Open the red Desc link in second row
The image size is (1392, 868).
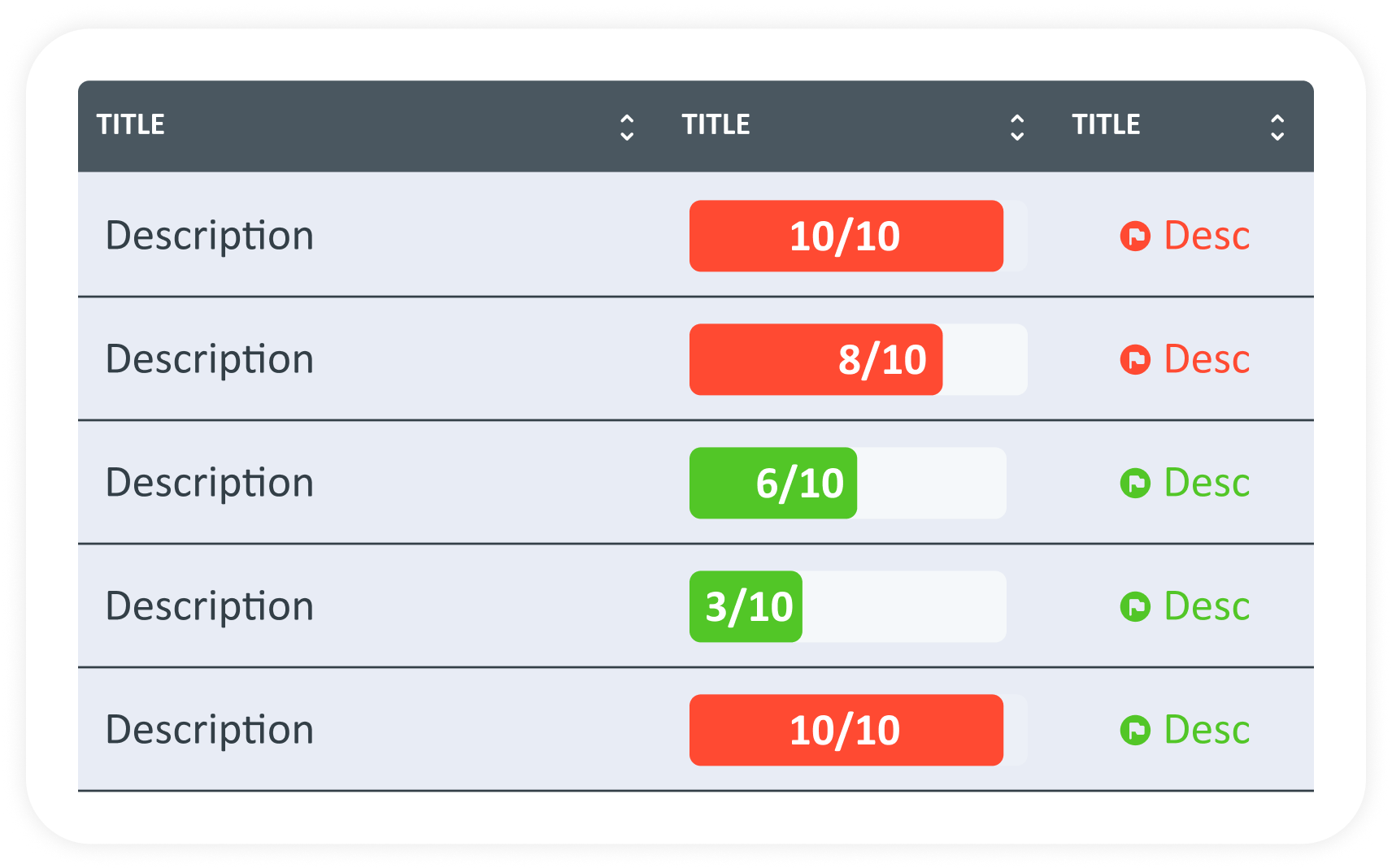coord(1207,360)
